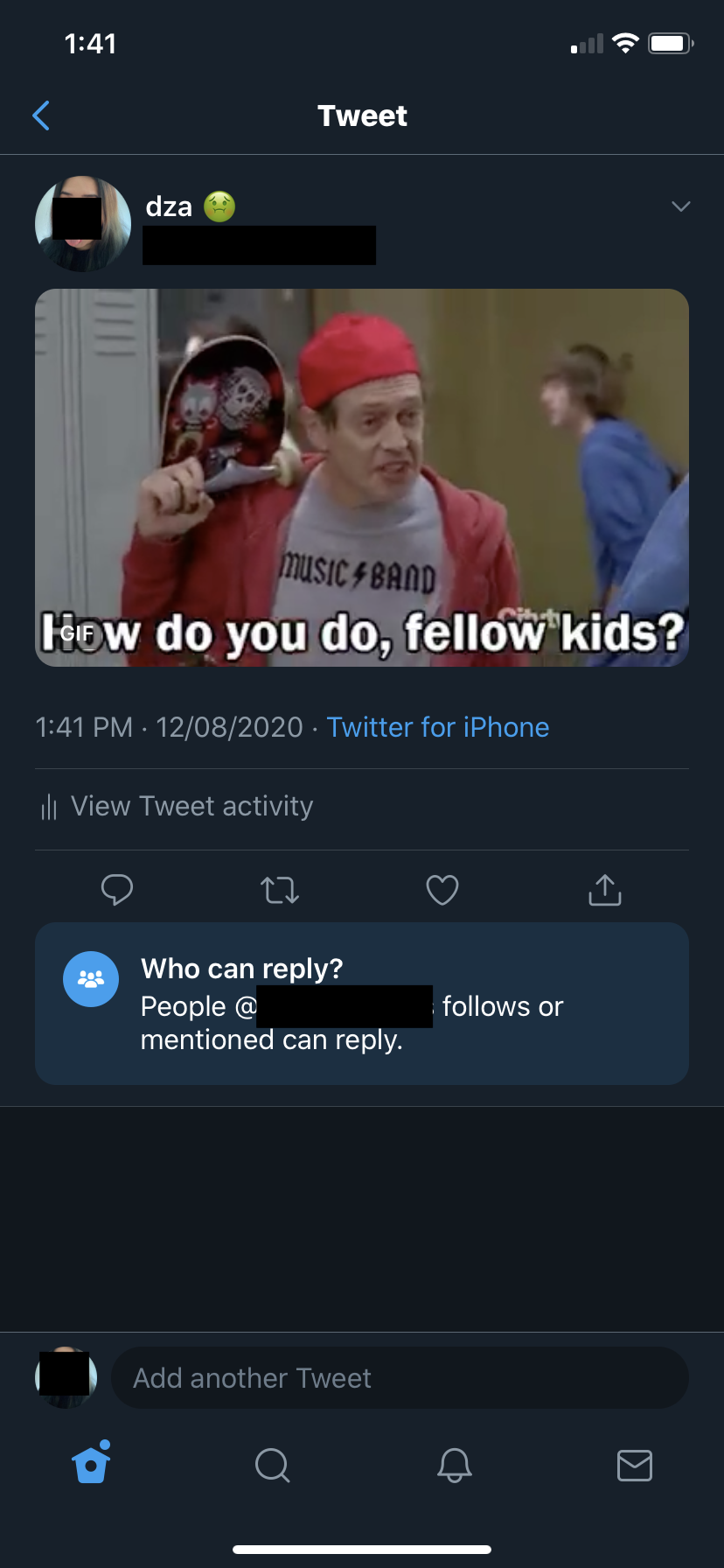Screen dimensions: 724x1568
Task: Open the Home tab in bottom bar
Action: click(92, 1464)
